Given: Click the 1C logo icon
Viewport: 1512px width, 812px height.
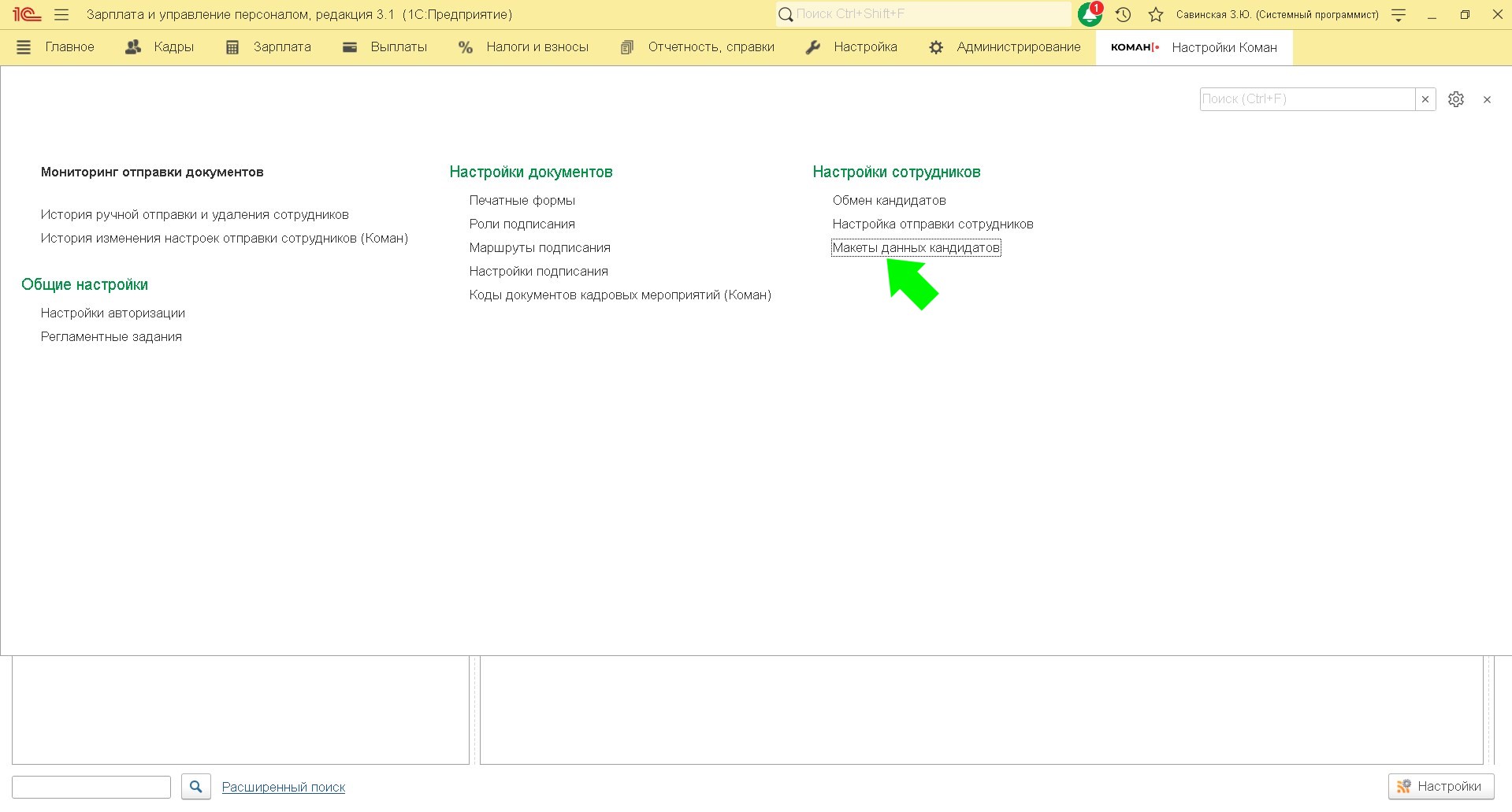Looking at the screenshot, I should [x=26, y=14].
